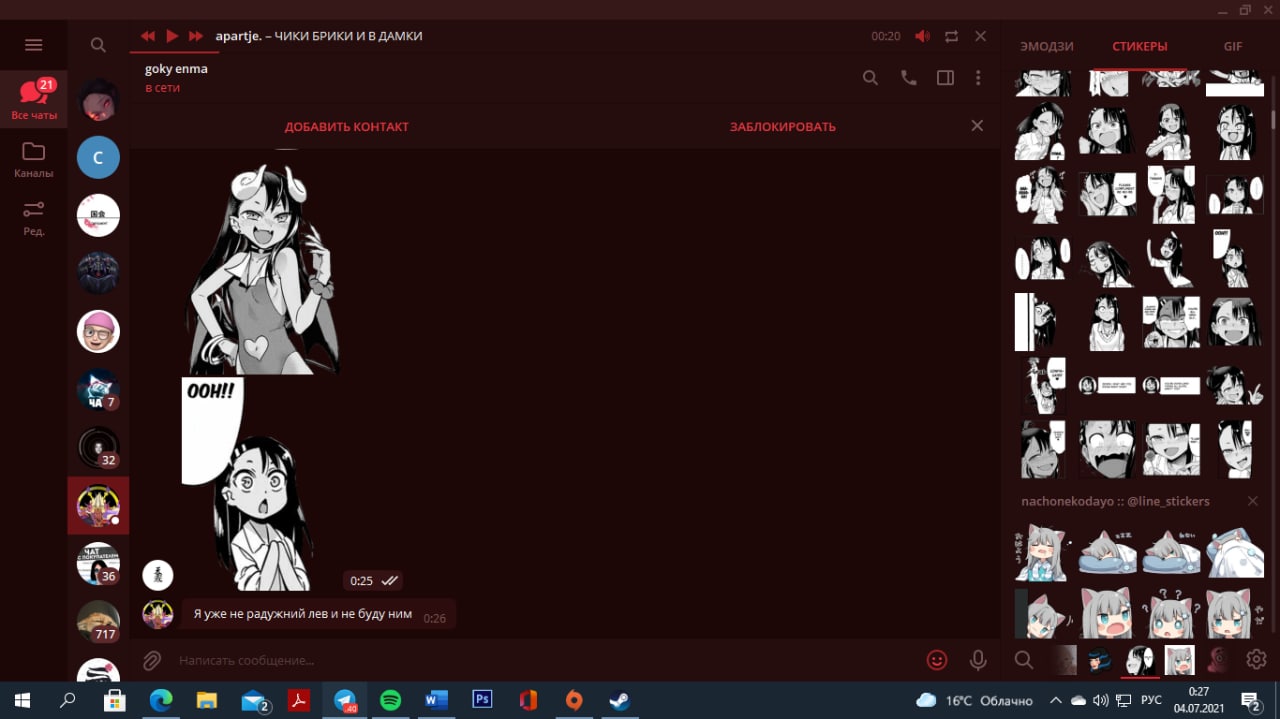The image size is (1280, 719).
Task: Click the Написать сообщение input field
Action: 545,660
